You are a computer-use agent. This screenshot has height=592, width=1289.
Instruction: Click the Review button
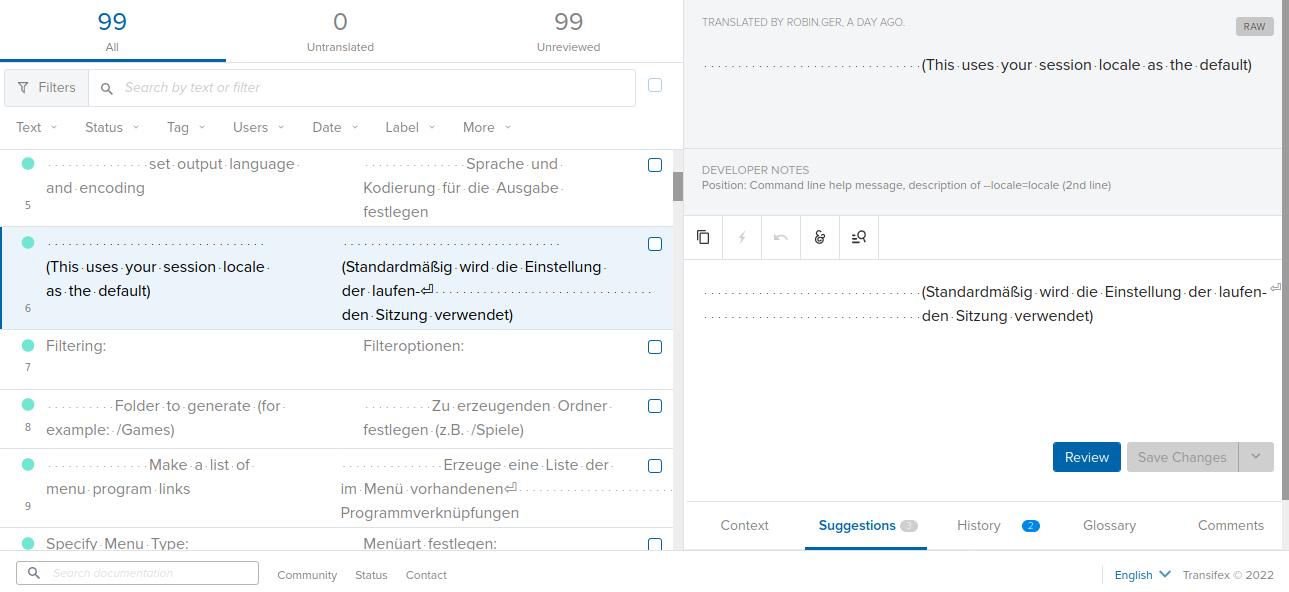click(x=1086, y=457)
